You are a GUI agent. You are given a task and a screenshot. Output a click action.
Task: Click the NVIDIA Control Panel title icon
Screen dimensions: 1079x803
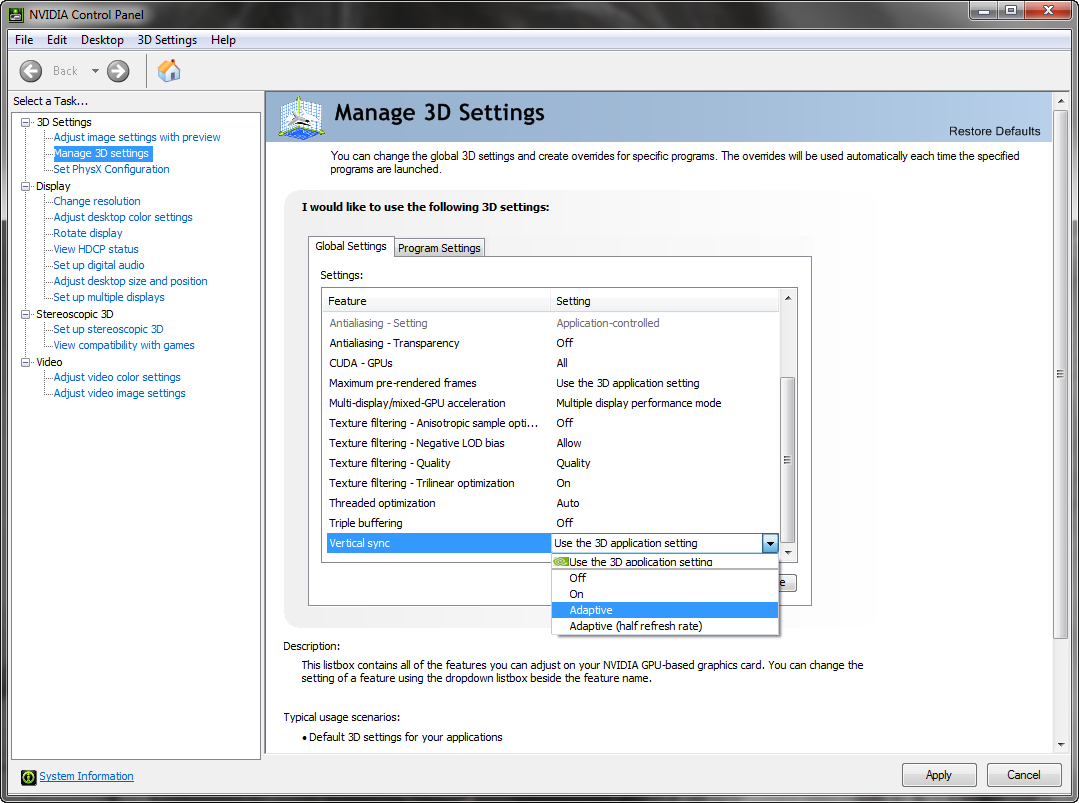(16, 14)
